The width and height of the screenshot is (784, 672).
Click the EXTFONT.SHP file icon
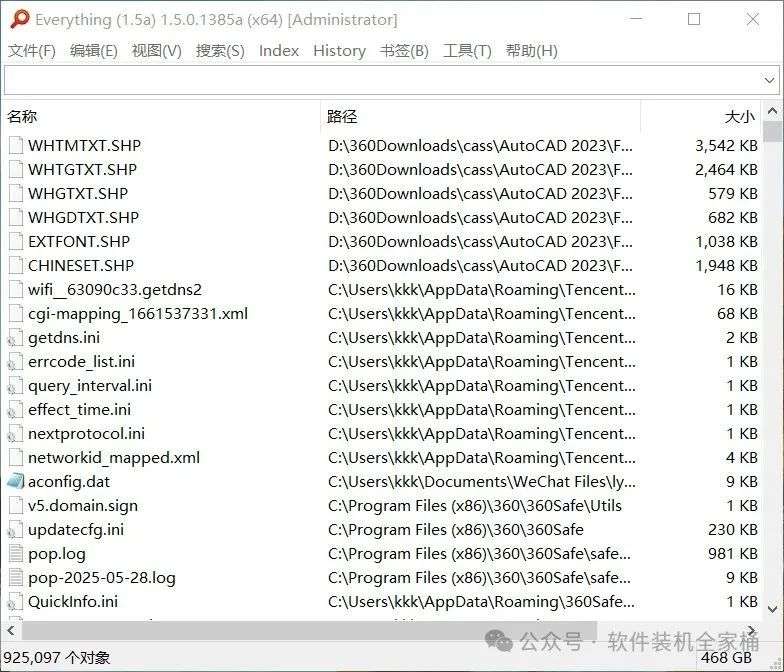click(x=16, y=241)
